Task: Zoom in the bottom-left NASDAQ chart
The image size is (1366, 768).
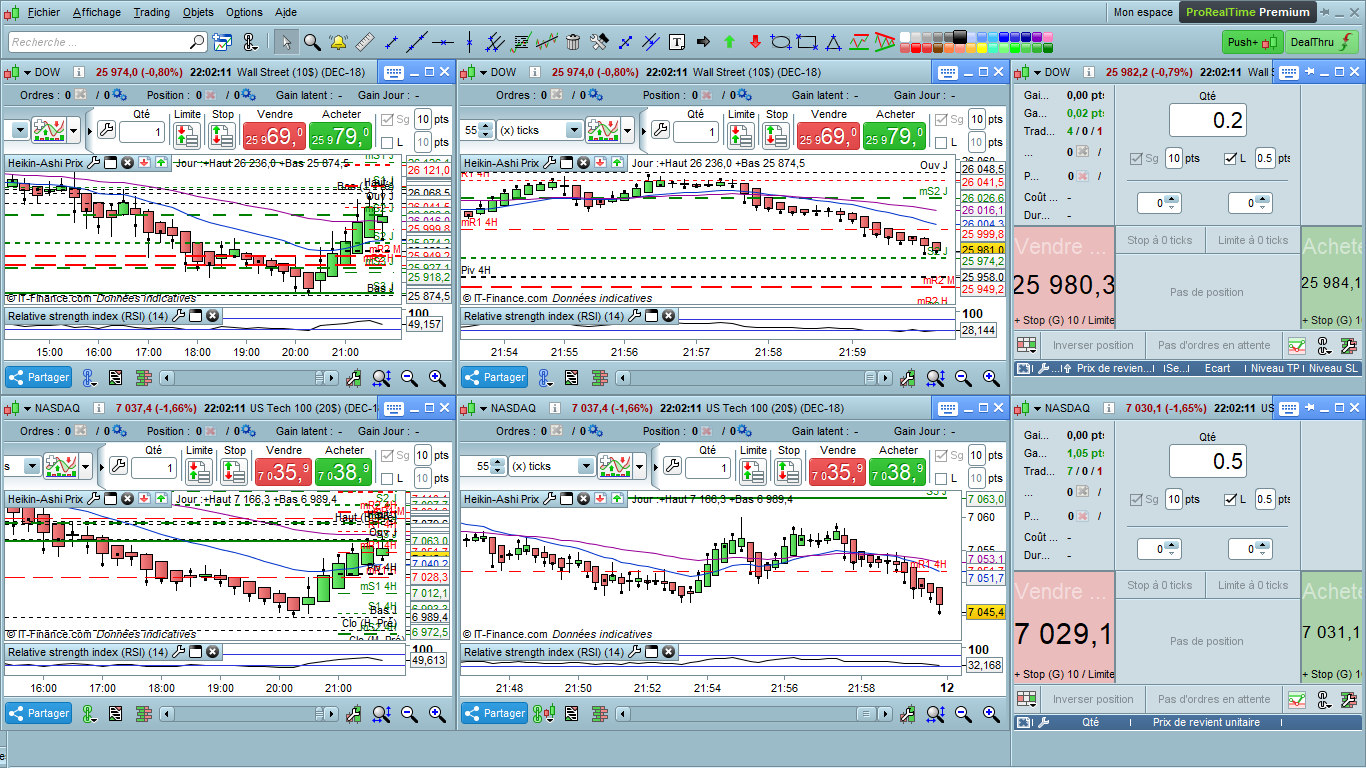Action: [x=437, y=714]
